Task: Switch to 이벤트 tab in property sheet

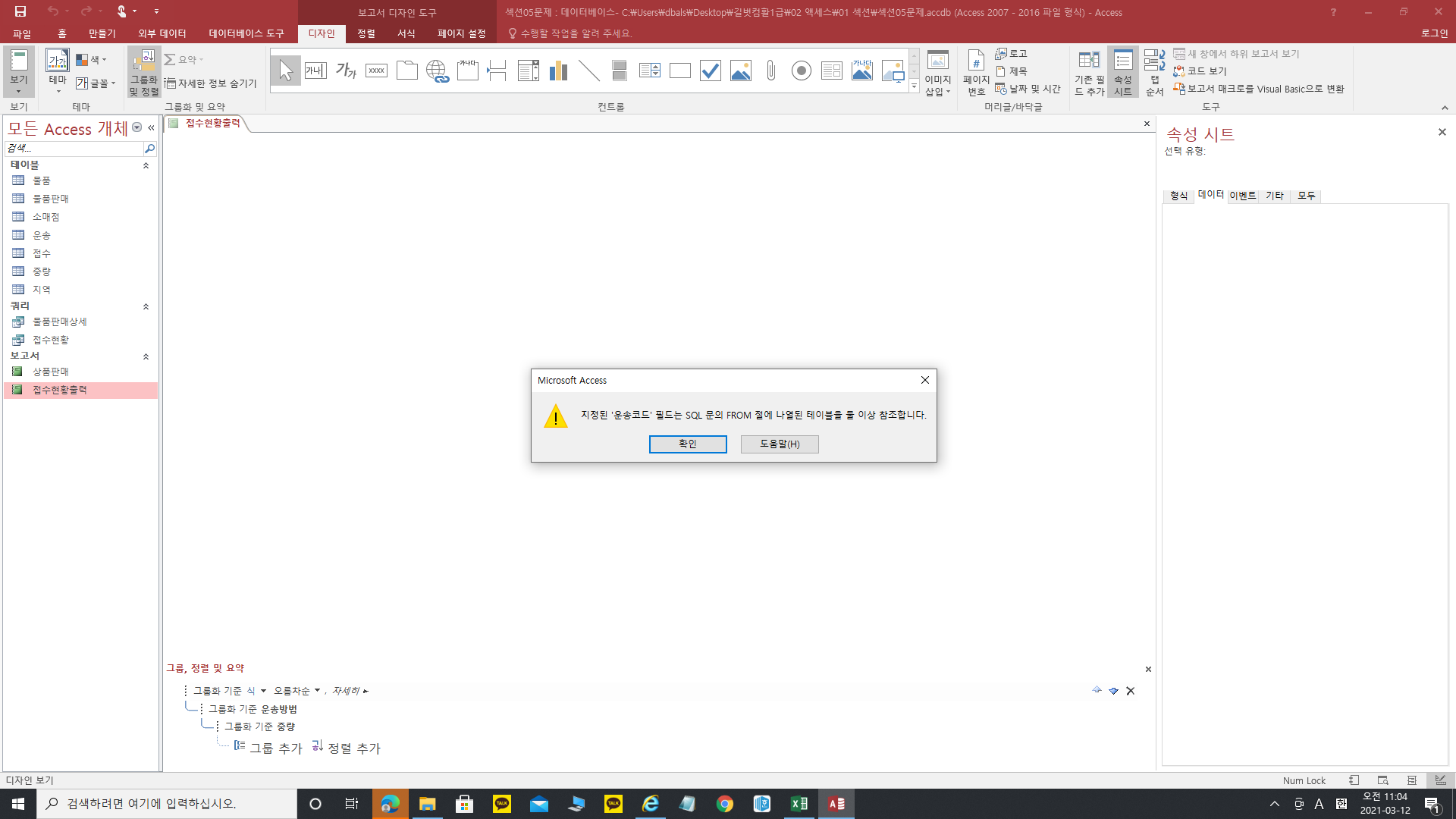Action: click(1242, 196)
